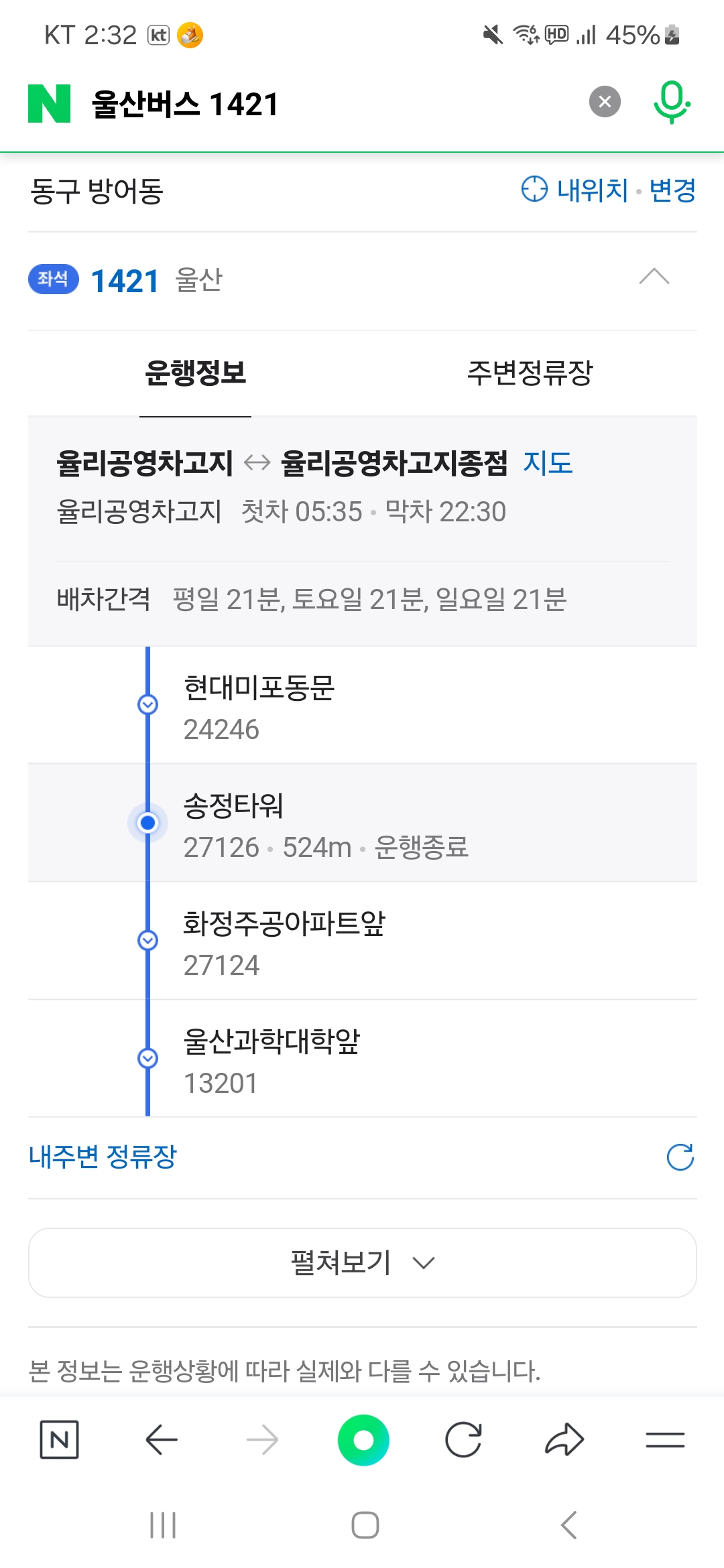
Task: Open share using the arrow icon
Action: click(x=564, y=1439)
